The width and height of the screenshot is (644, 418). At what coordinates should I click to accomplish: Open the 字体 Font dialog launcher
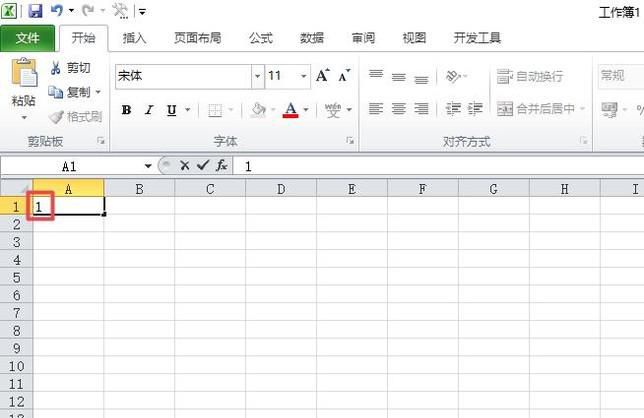350,140
